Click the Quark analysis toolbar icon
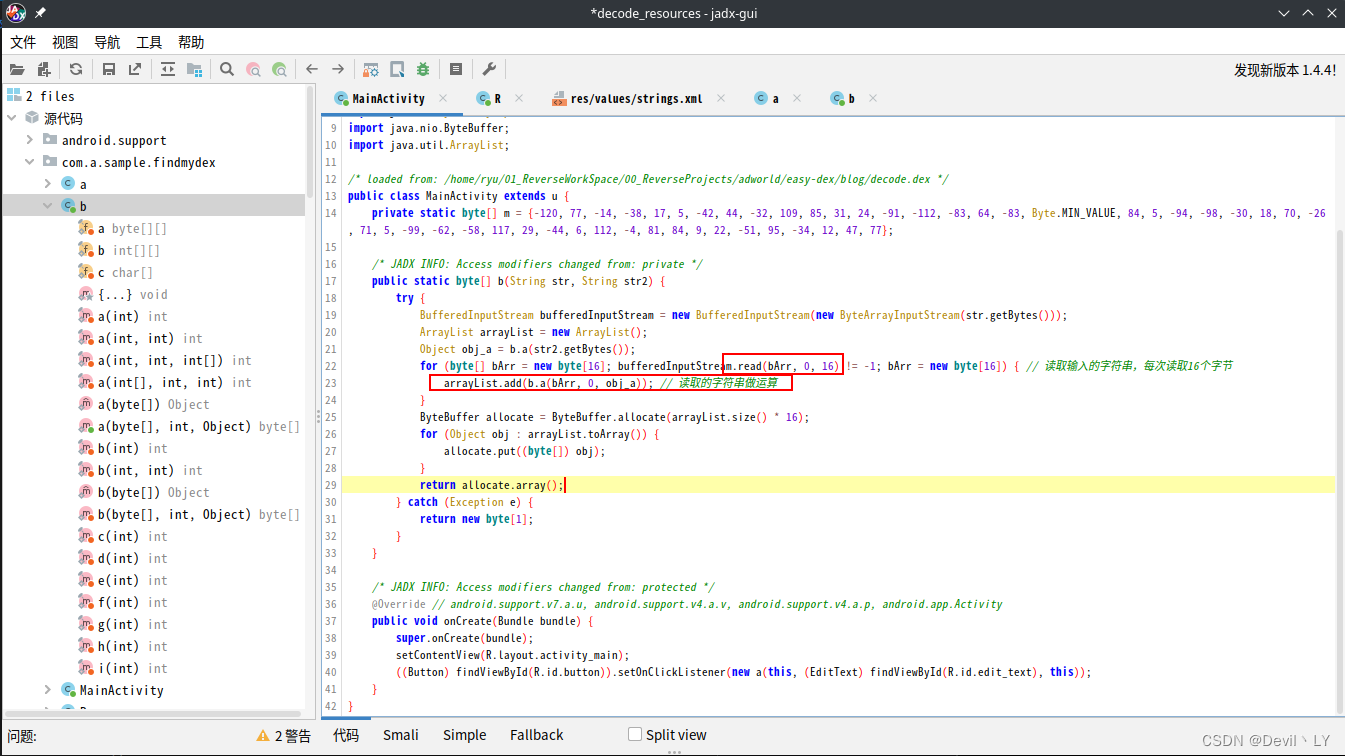This screenshot has width=1345, height=756. pyautogui.click(x=397, y=69)
